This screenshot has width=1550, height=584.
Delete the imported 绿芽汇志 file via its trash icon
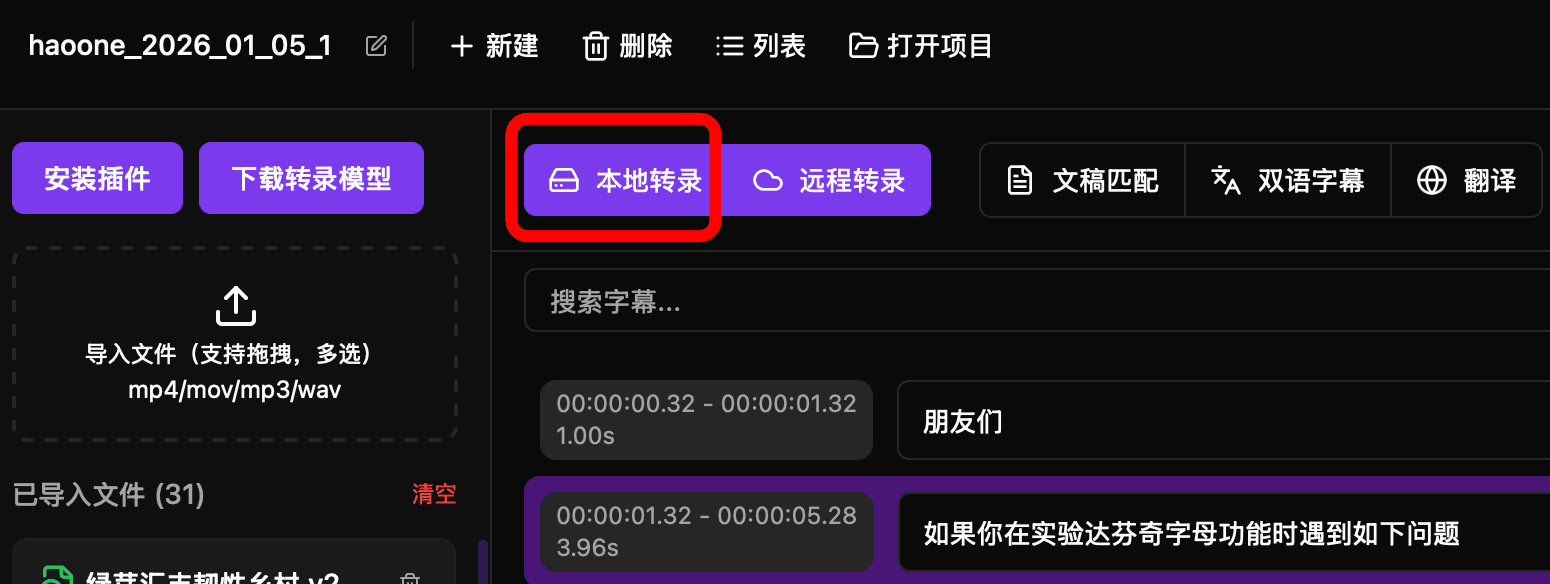click(x=409, y=580)
